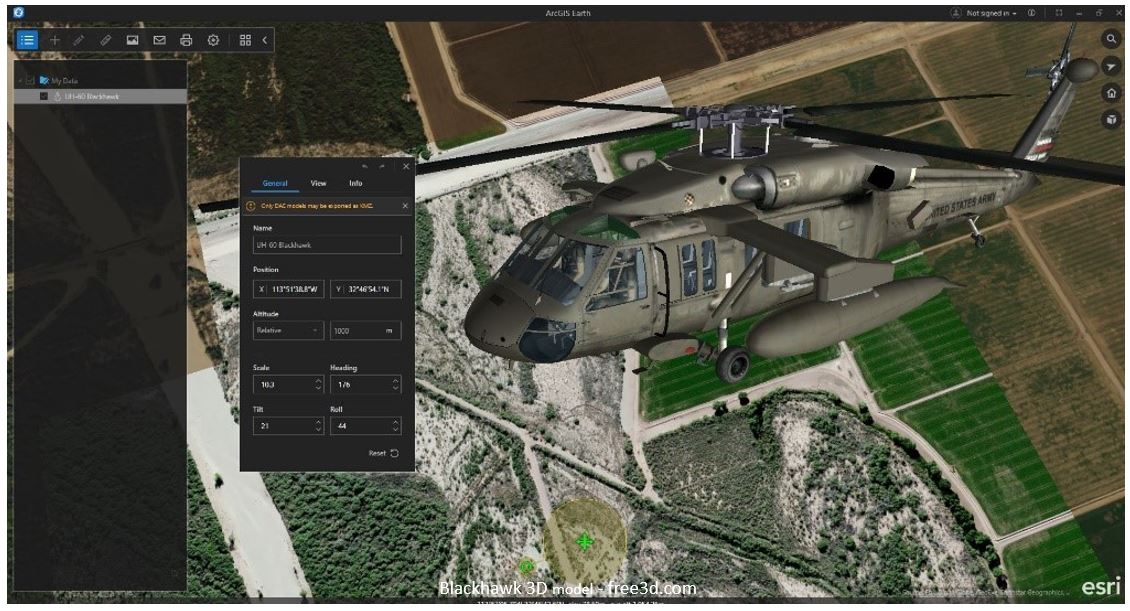The width and height of the screenshot is (1130, 611).
Task: Click the 3D cube view button
Action: point(1111,120)
